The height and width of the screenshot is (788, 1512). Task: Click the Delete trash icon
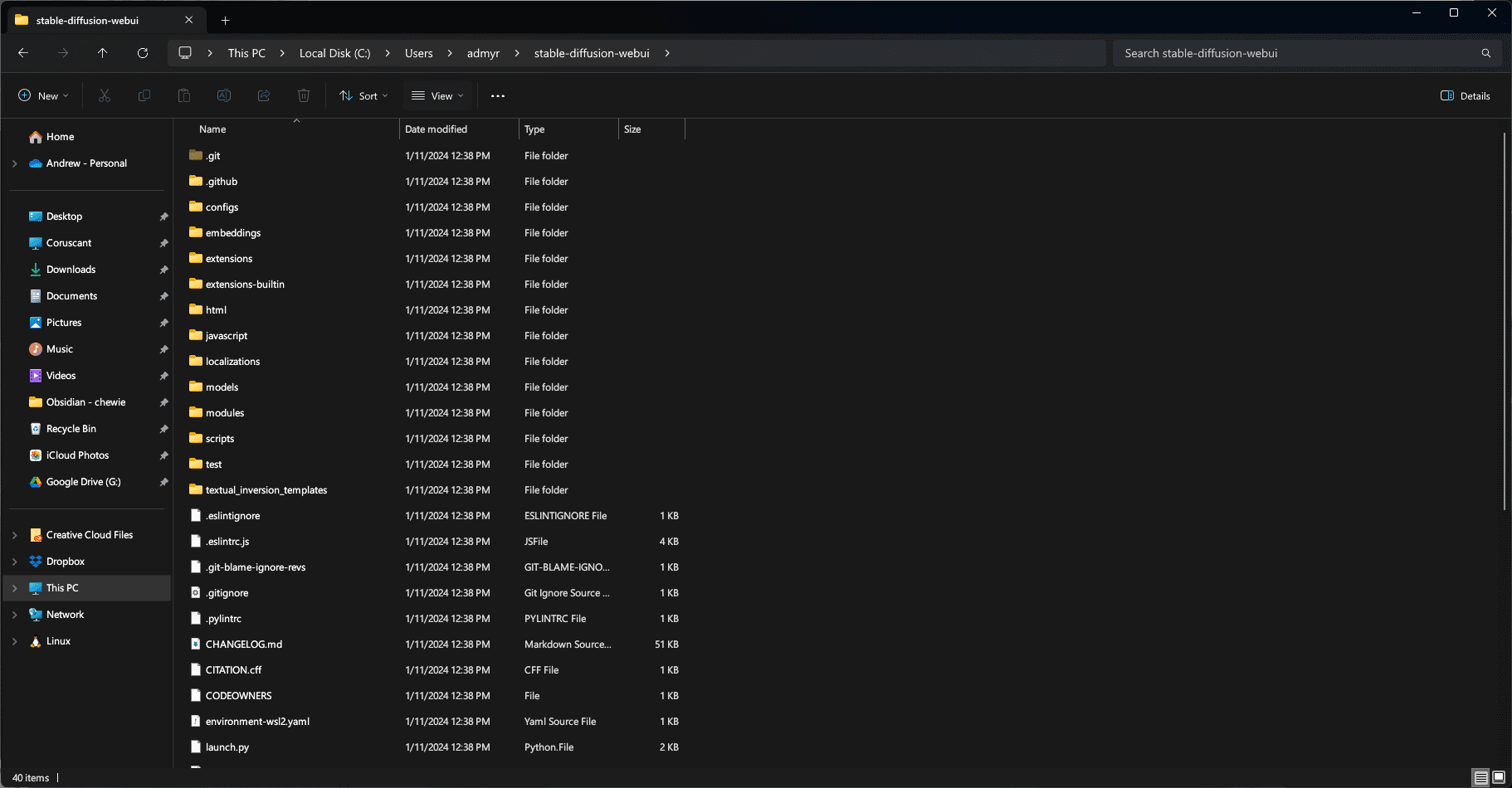point(304,96)
